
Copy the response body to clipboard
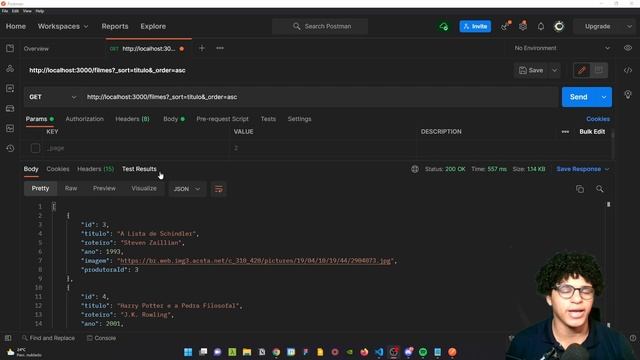point(580,189)
